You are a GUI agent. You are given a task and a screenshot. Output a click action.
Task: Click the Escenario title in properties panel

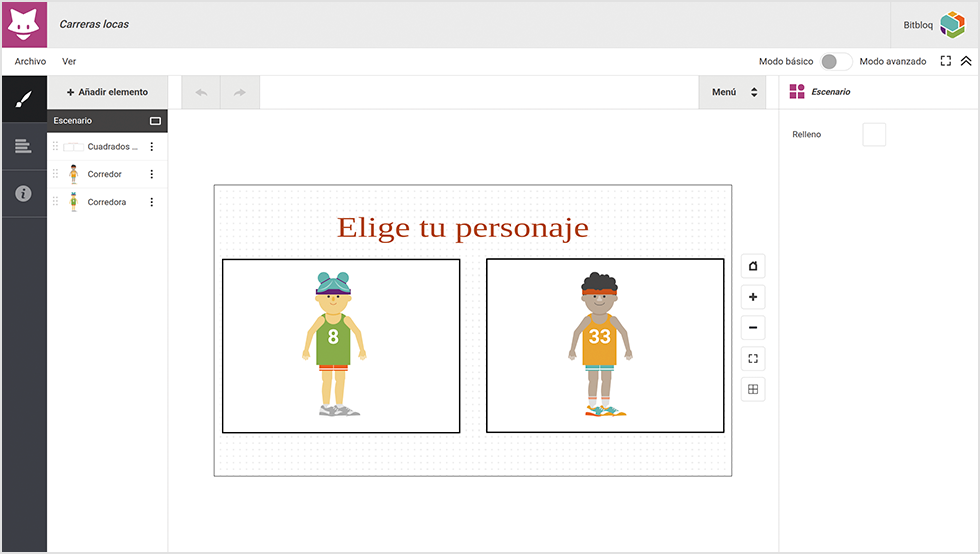click(831, 92)
